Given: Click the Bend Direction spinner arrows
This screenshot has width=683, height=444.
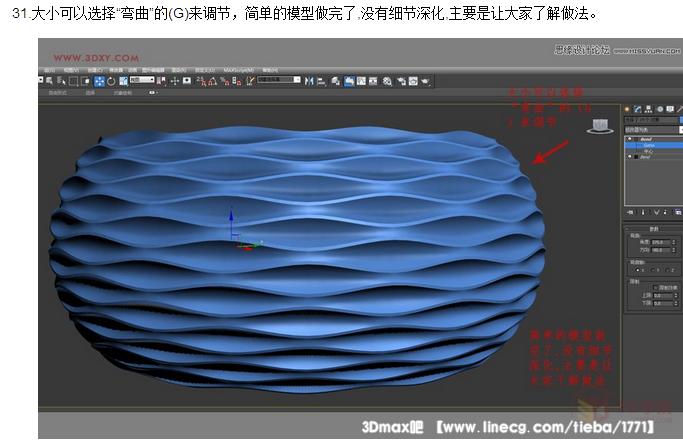Looking at the screenshot, I should tap(674, 250).
